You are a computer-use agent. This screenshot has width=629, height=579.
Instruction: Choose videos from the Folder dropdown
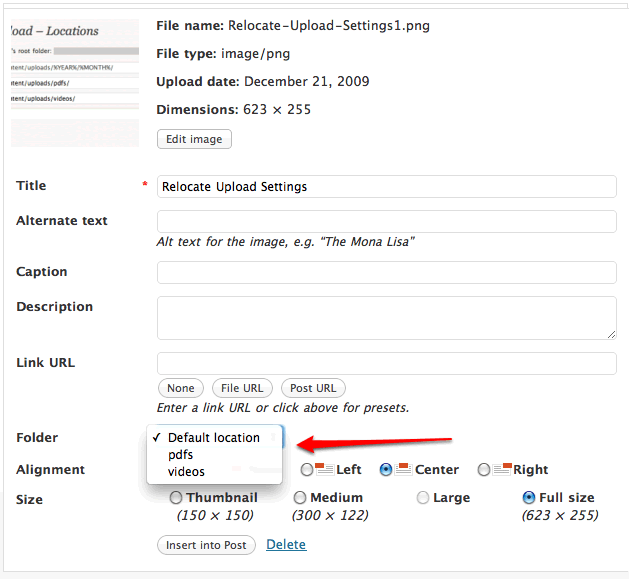186,472
